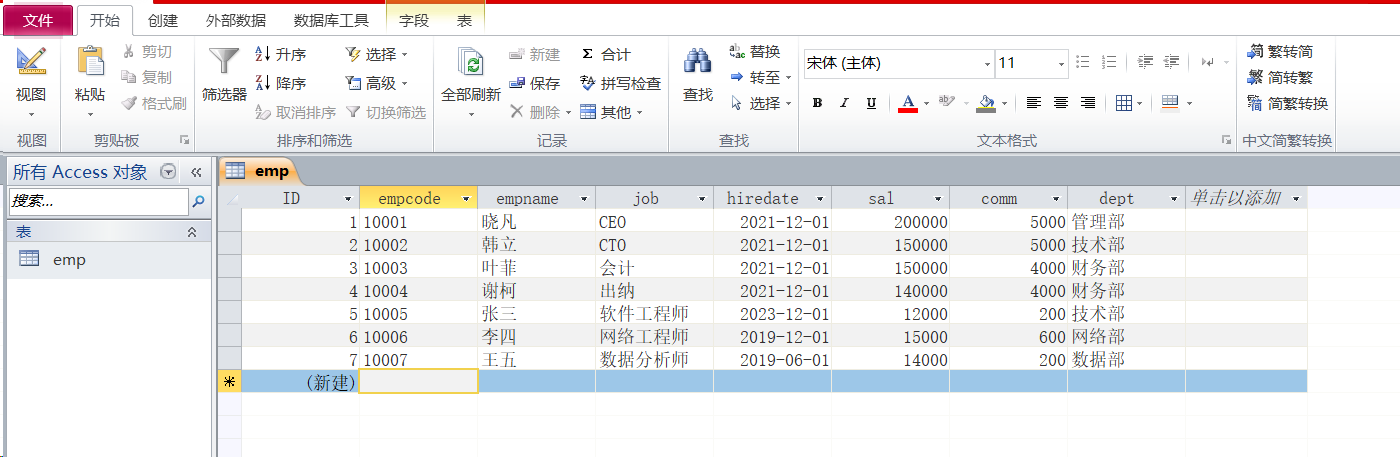Sort ascending with 升序

[281, 54]
